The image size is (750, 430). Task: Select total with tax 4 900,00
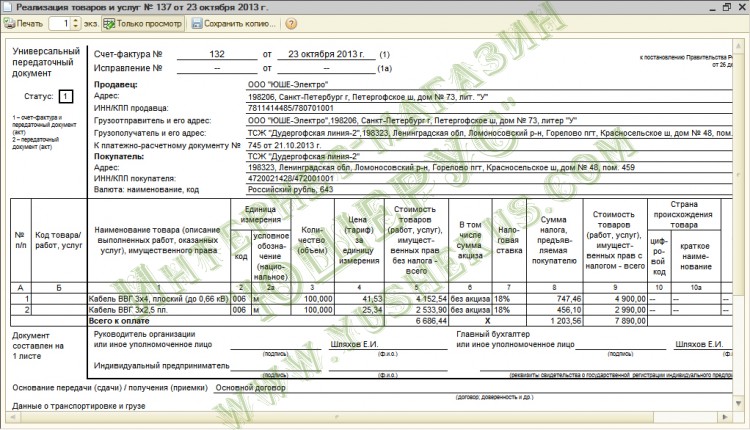615,299
